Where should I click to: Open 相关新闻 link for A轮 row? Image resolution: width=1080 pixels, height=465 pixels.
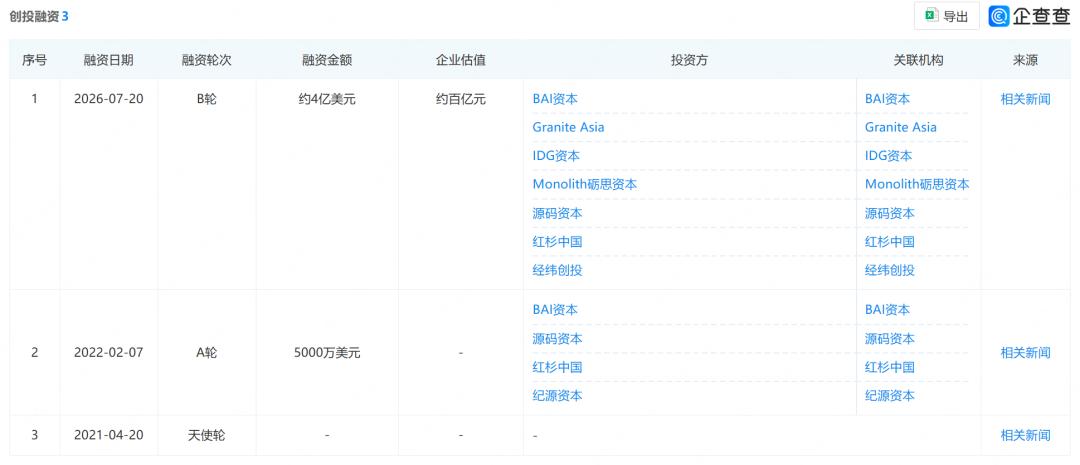coord(1026,353)
